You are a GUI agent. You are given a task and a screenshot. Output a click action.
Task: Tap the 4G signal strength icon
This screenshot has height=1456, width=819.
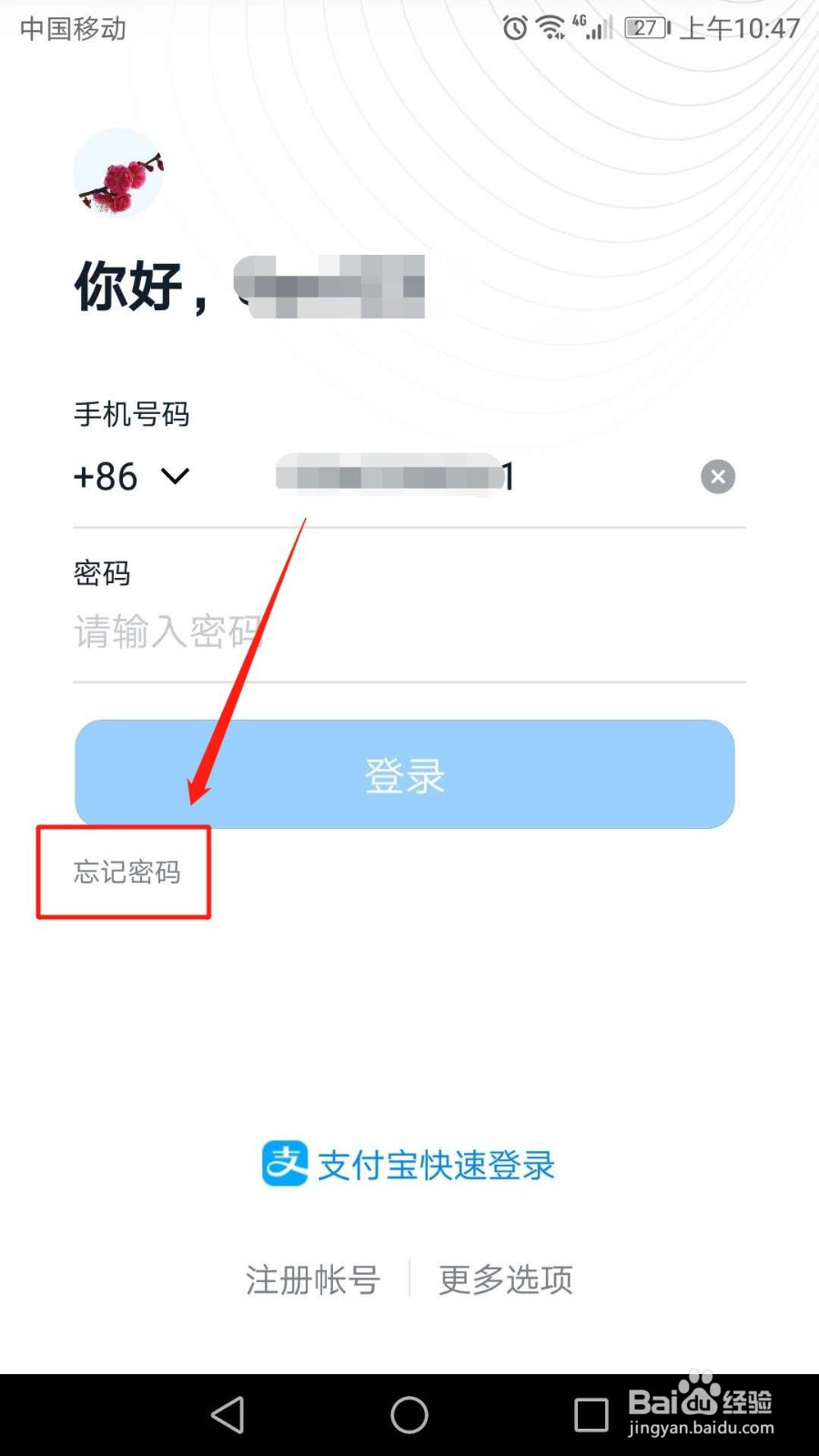[592, 28]
